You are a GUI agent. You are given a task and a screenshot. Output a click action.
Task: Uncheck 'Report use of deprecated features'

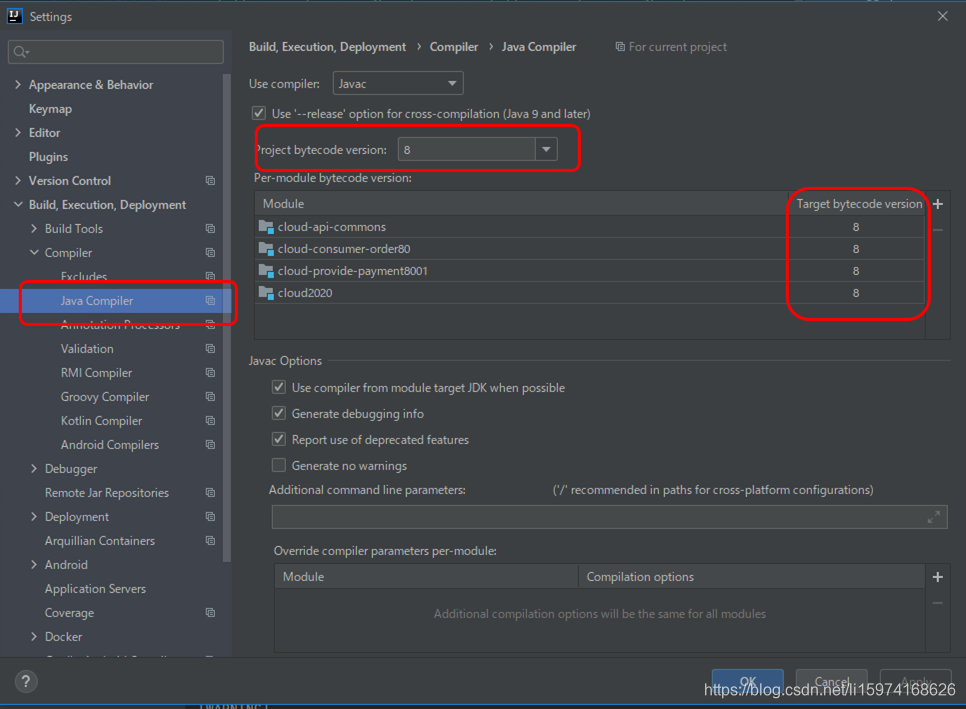pyautogui.click(x=278, y=439)
